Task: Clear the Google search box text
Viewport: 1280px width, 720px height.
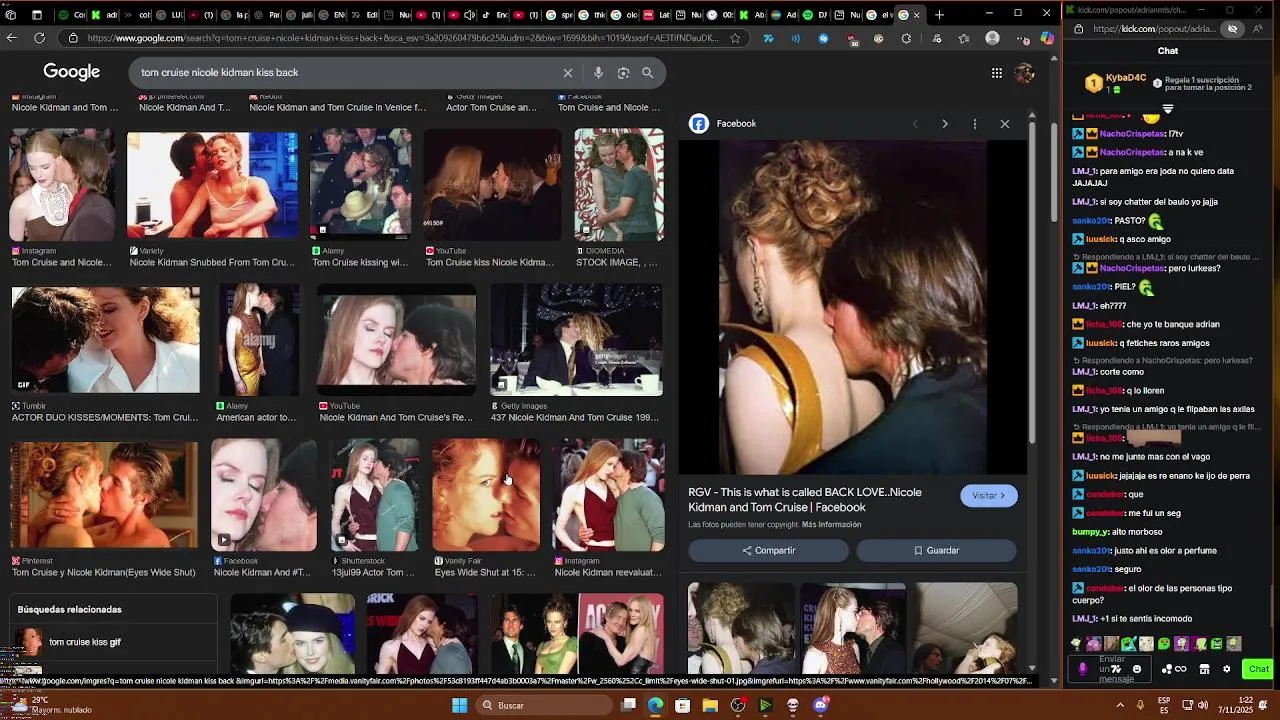Action: coord(567,73)
